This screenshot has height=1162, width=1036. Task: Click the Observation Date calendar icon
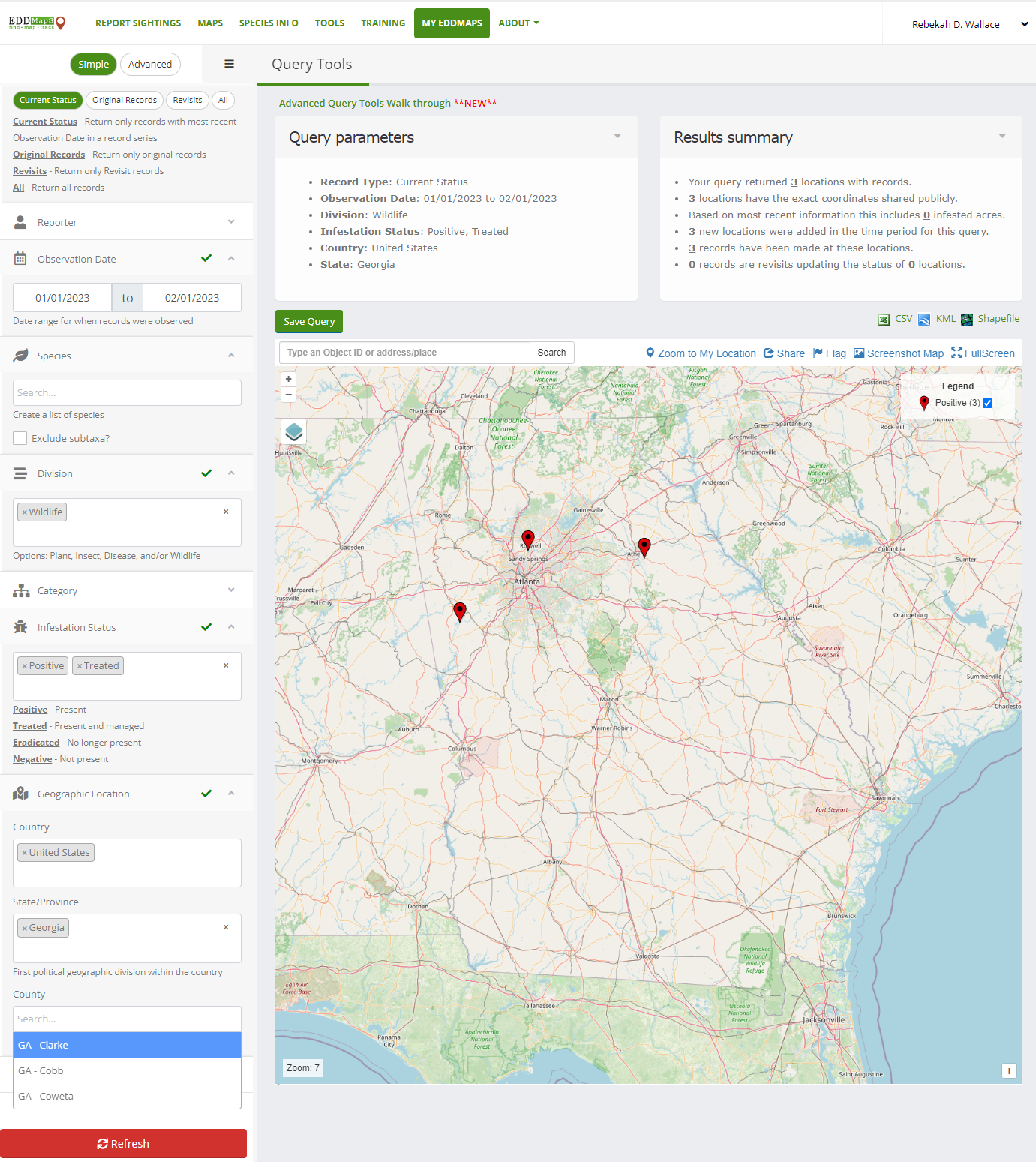(20, 259)
